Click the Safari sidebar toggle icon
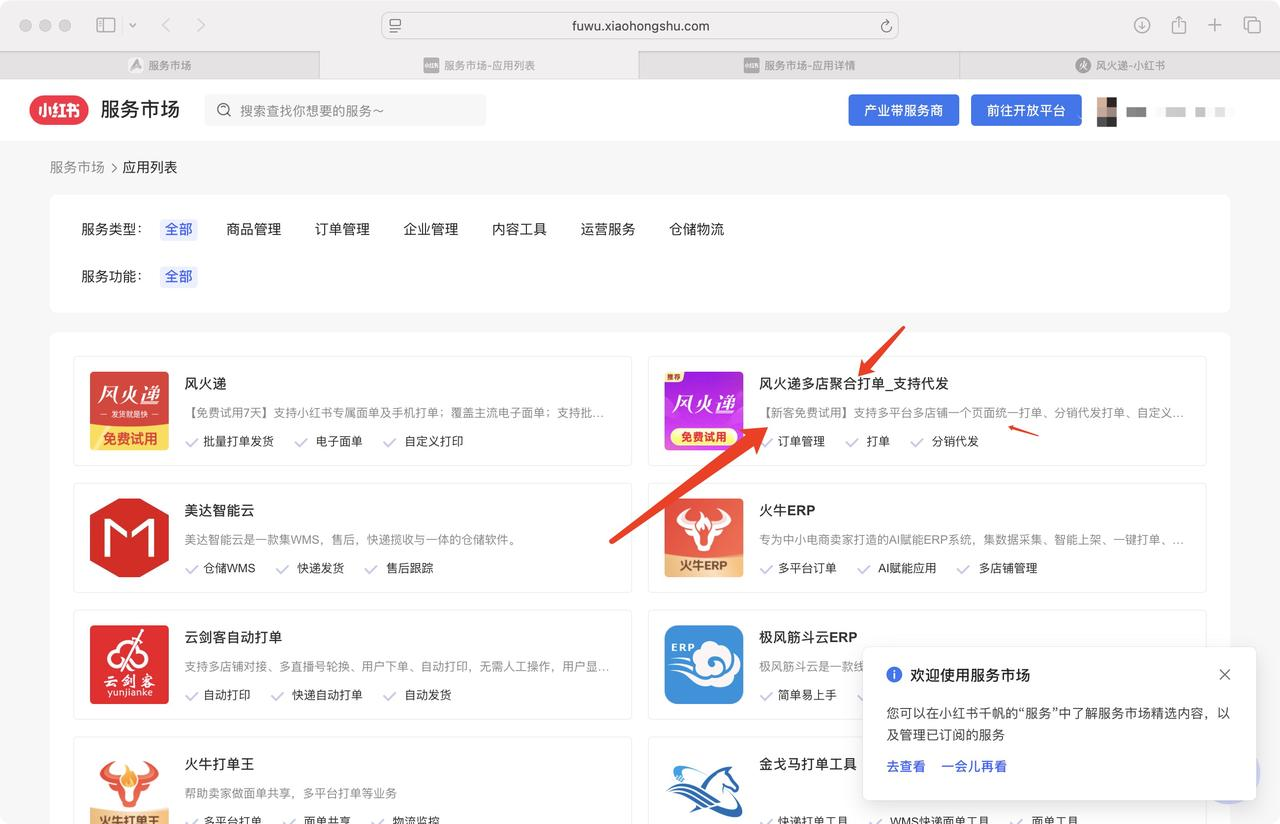The width and height of the screenshot is (1280, 824). tap(105, 25)
